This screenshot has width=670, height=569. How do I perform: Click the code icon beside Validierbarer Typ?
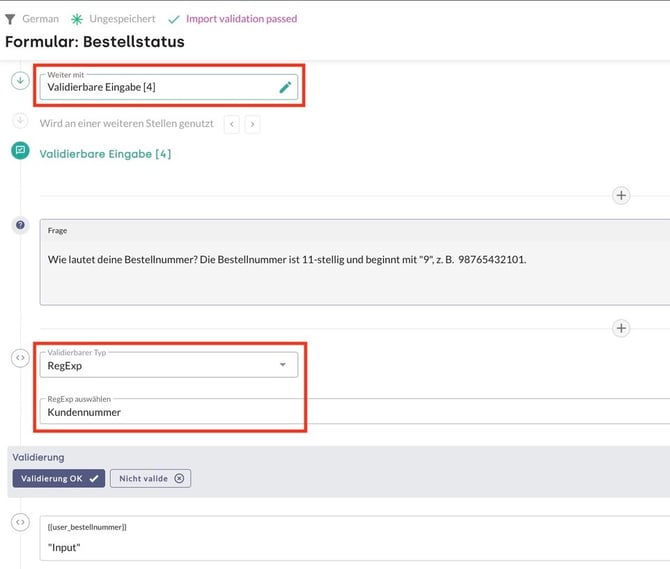(x=20, y=358)
